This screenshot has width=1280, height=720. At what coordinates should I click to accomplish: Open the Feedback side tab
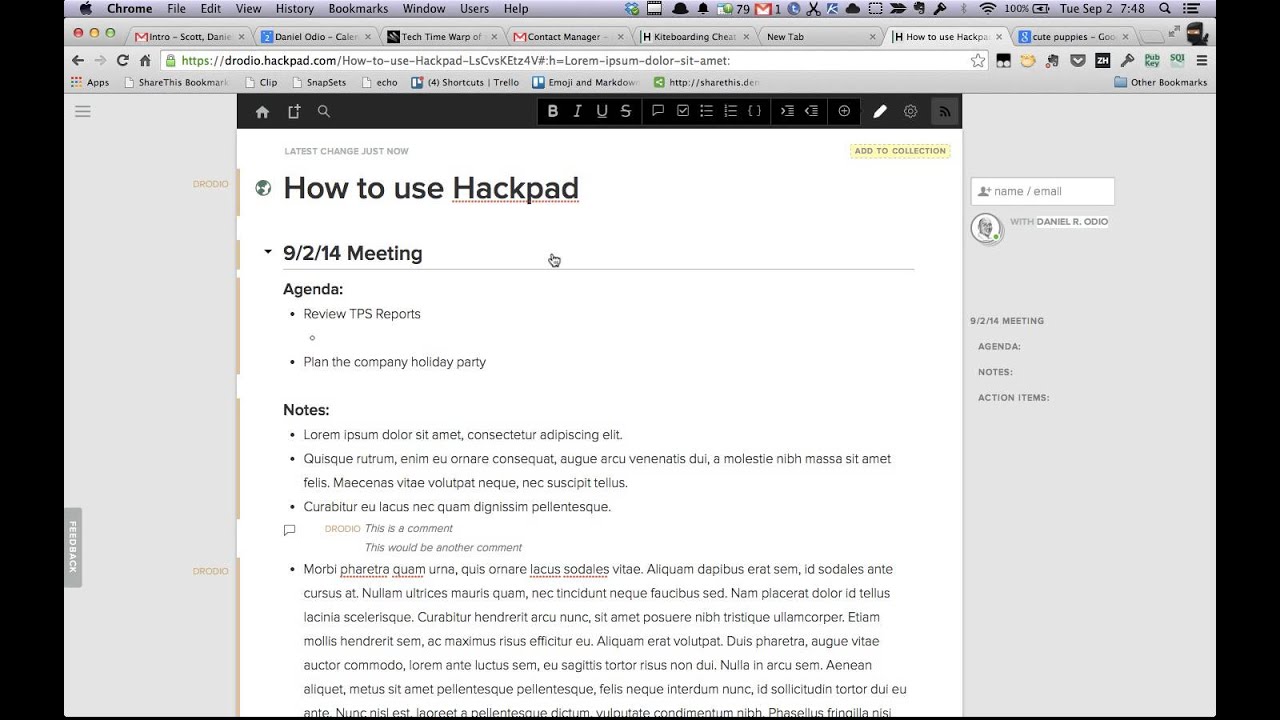click(x=72, y=547)
